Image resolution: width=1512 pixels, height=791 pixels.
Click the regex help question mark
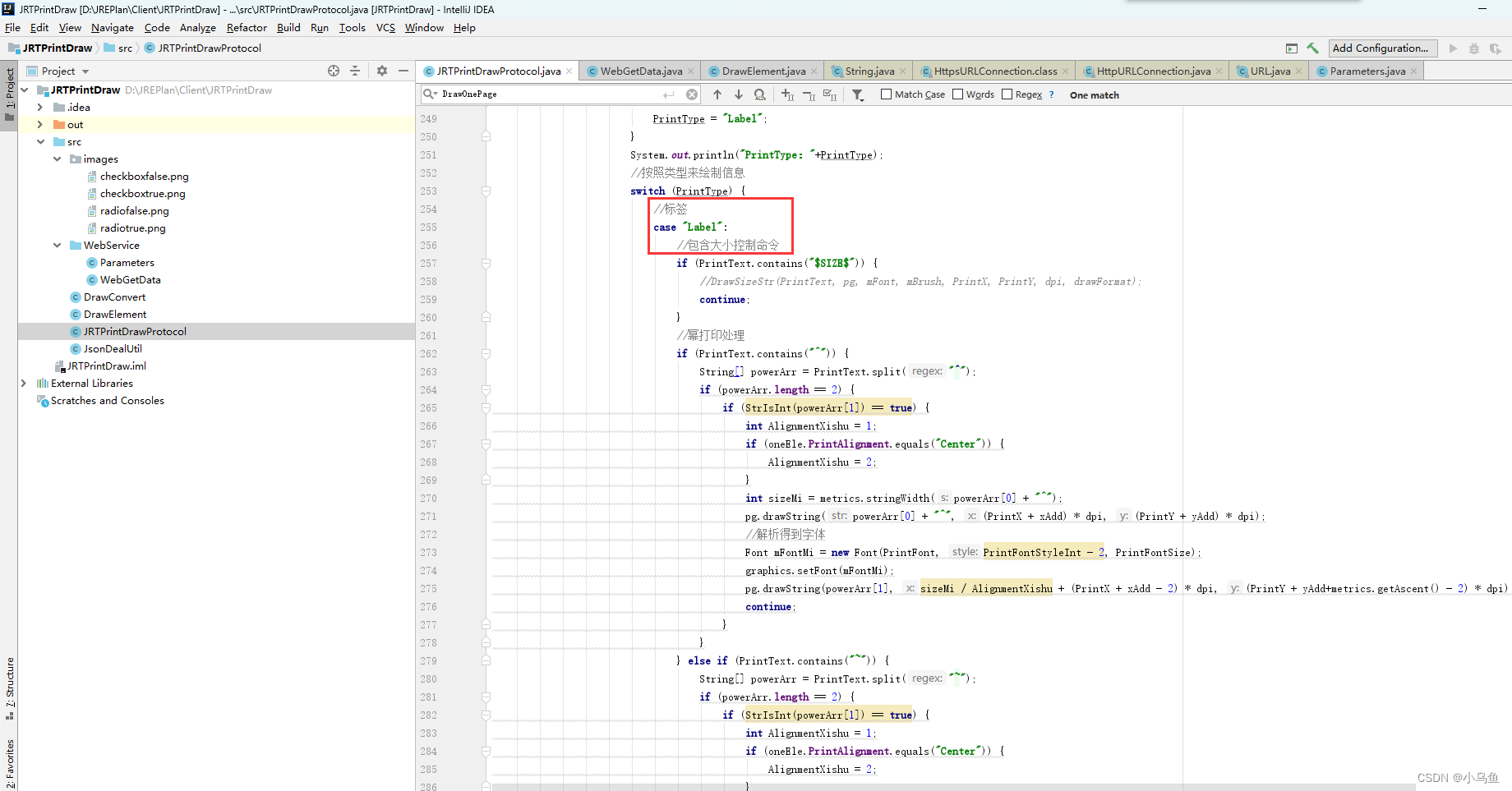(1052, 94)
